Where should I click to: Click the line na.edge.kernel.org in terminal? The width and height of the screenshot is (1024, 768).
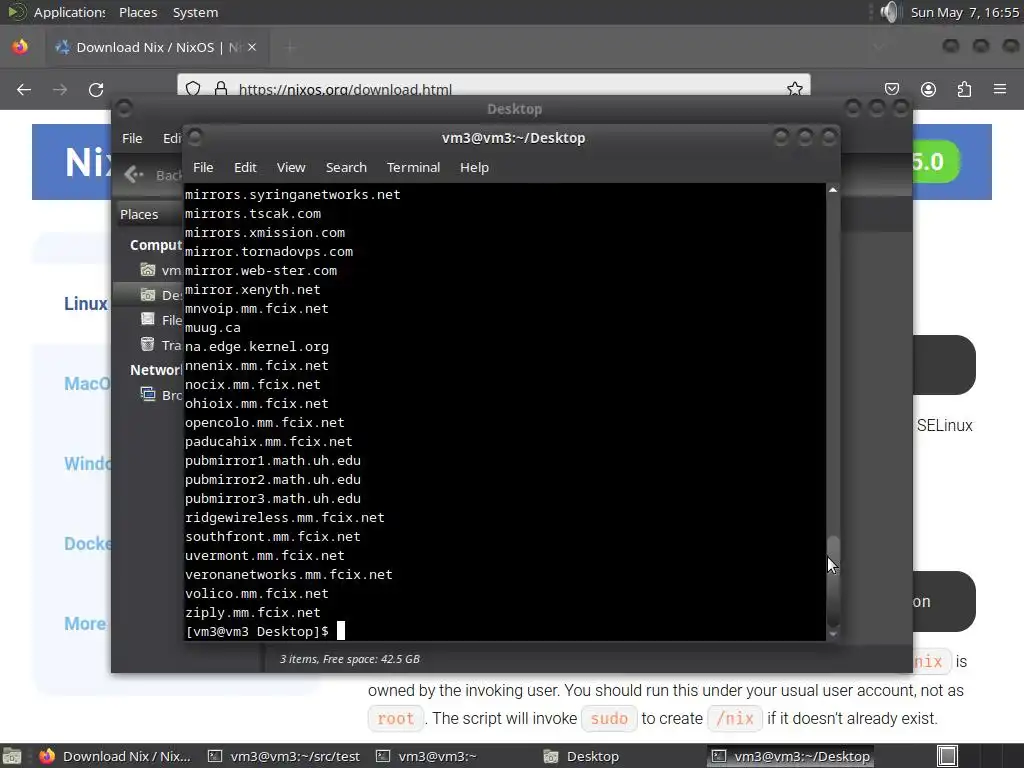point(257,347)
